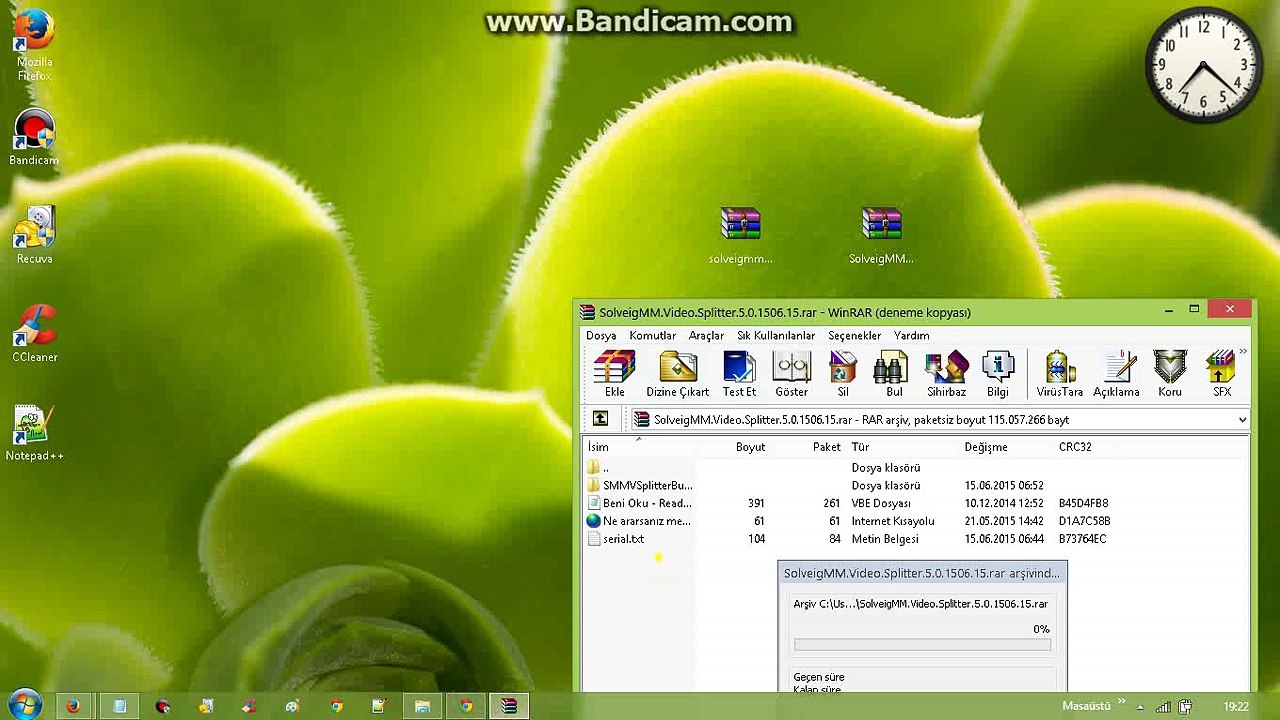Open the Dosya menu

click(601, 336)
